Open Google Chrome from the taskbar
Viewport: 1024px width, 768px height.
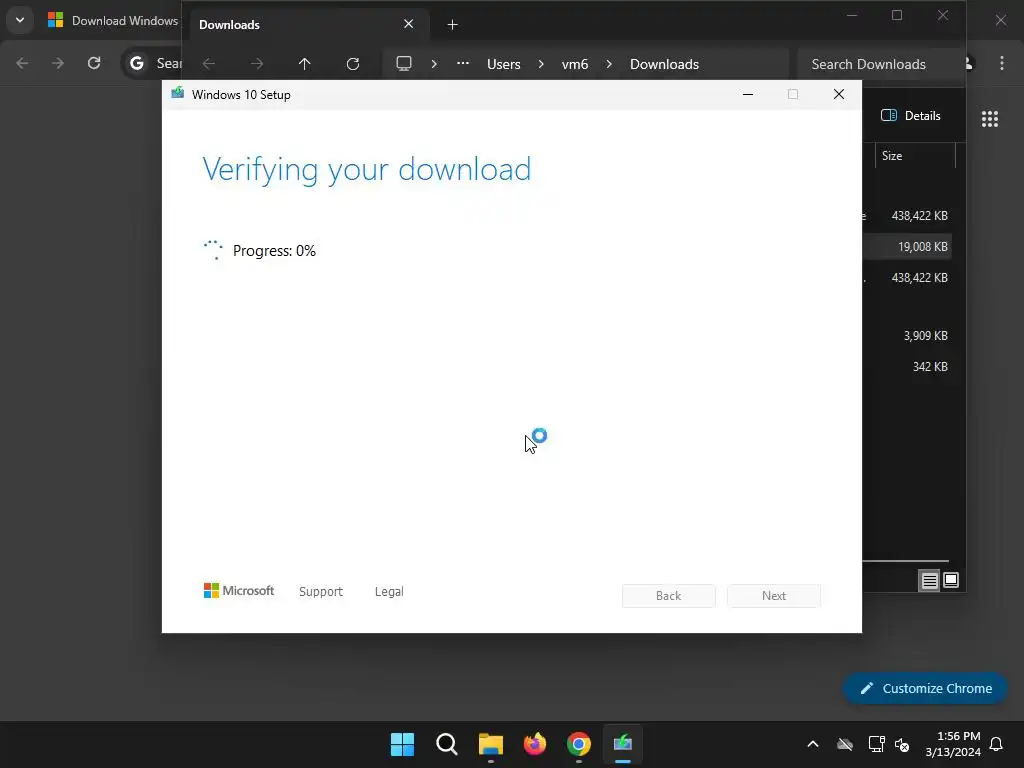(579, 744)
